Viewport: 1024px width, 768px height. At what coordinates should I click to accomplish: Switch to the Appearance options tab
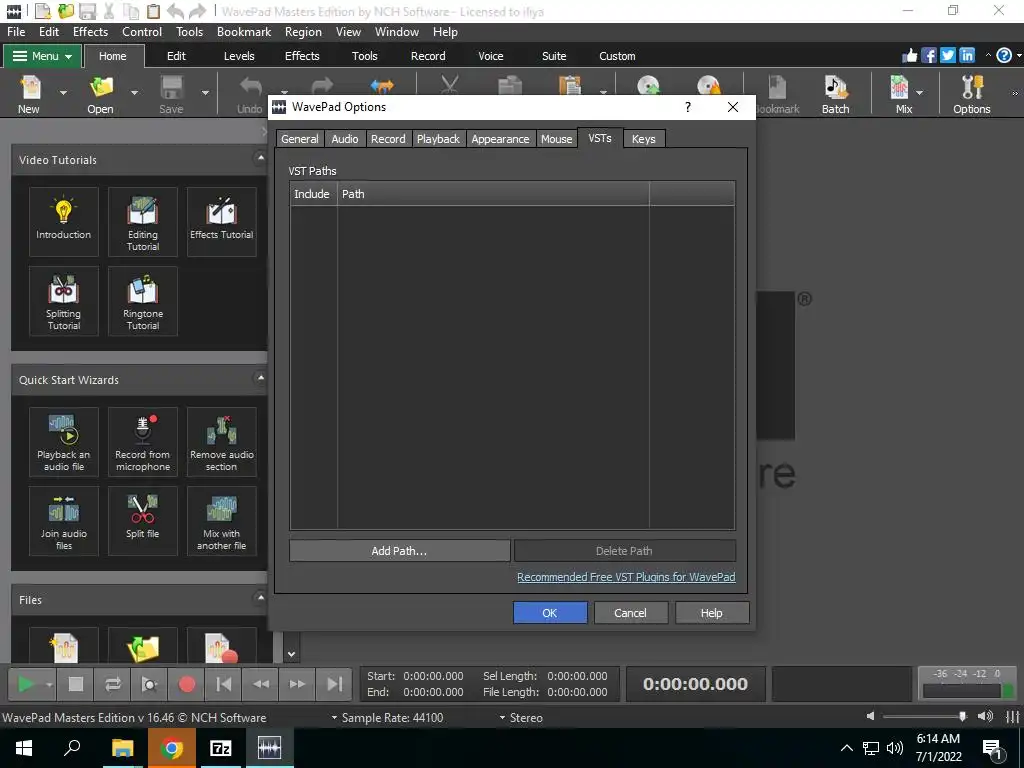click(500, 139)
